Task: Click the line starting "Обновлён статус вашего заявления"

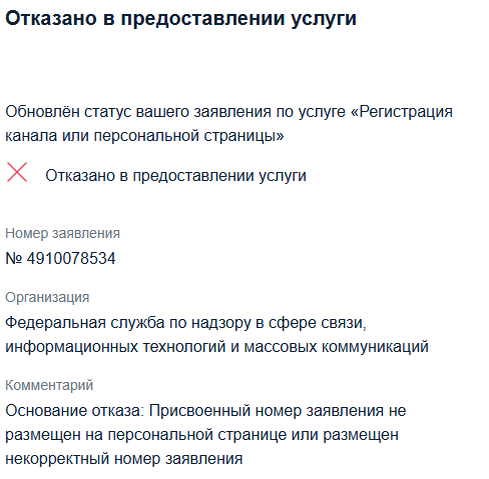Action: click(229, 112)
